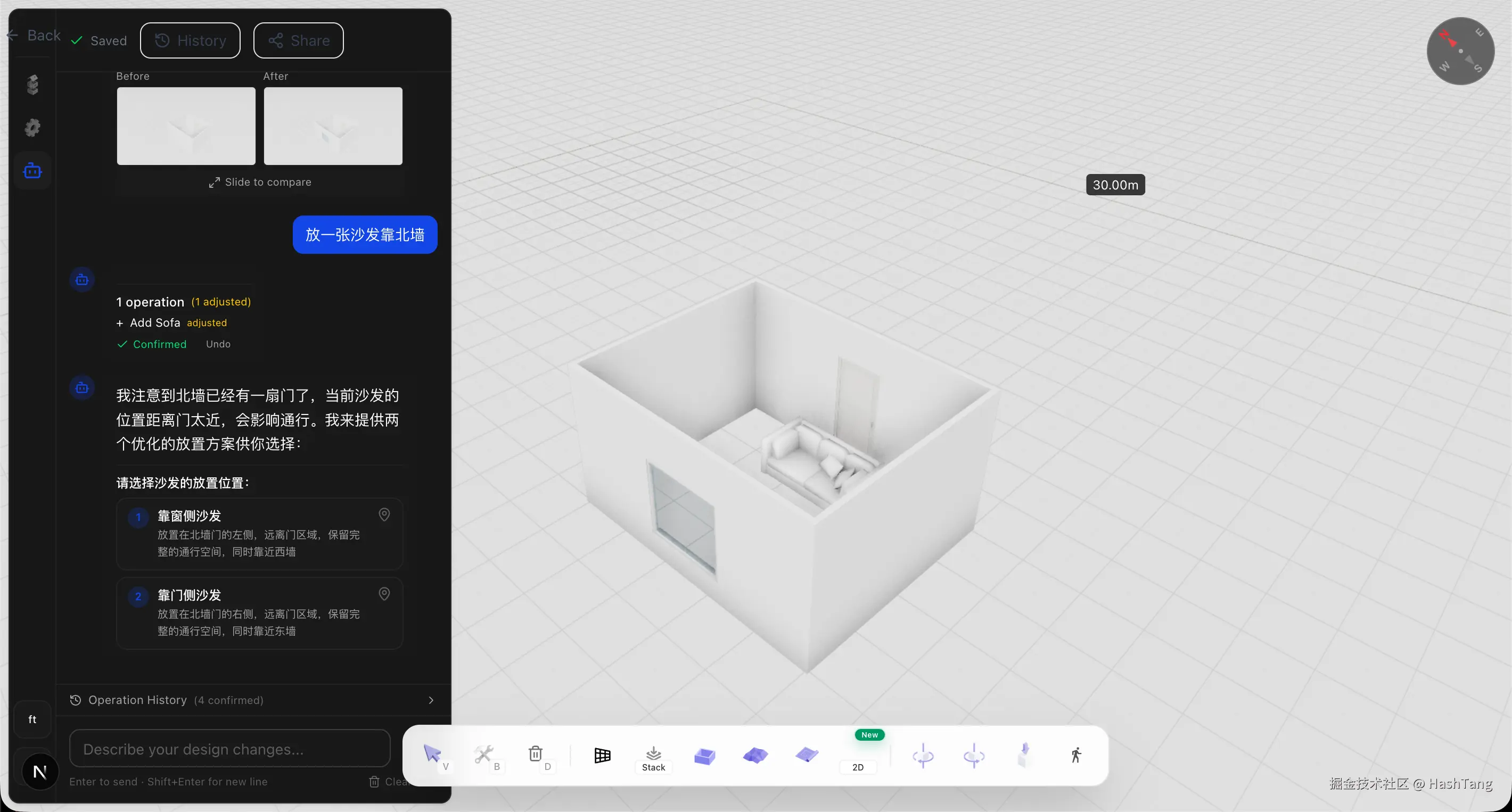
Task: Click the Share button
Action: pyautogui.click(x=298, y=40)
